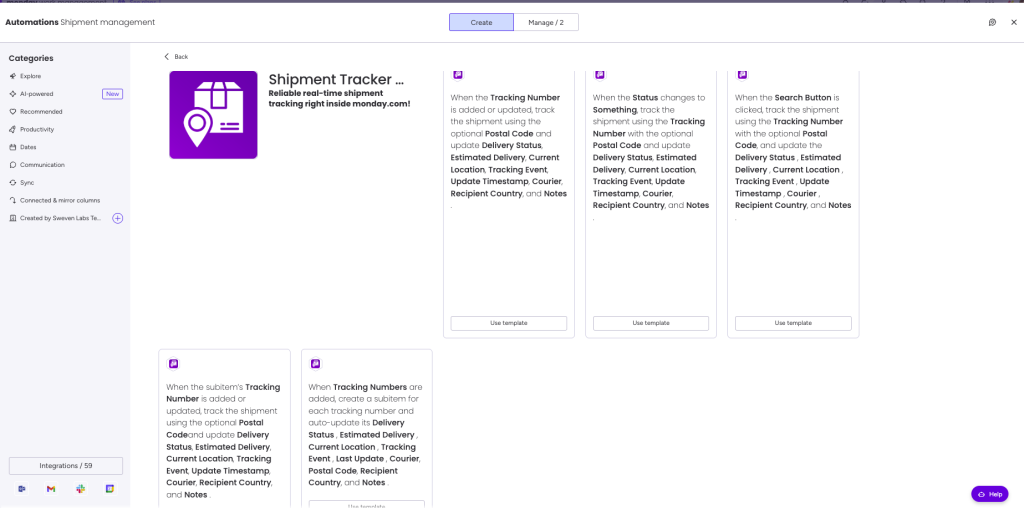Click the Explore rocket icon
The height and width of the screenshot is (508, 1024).
point(13,76)
